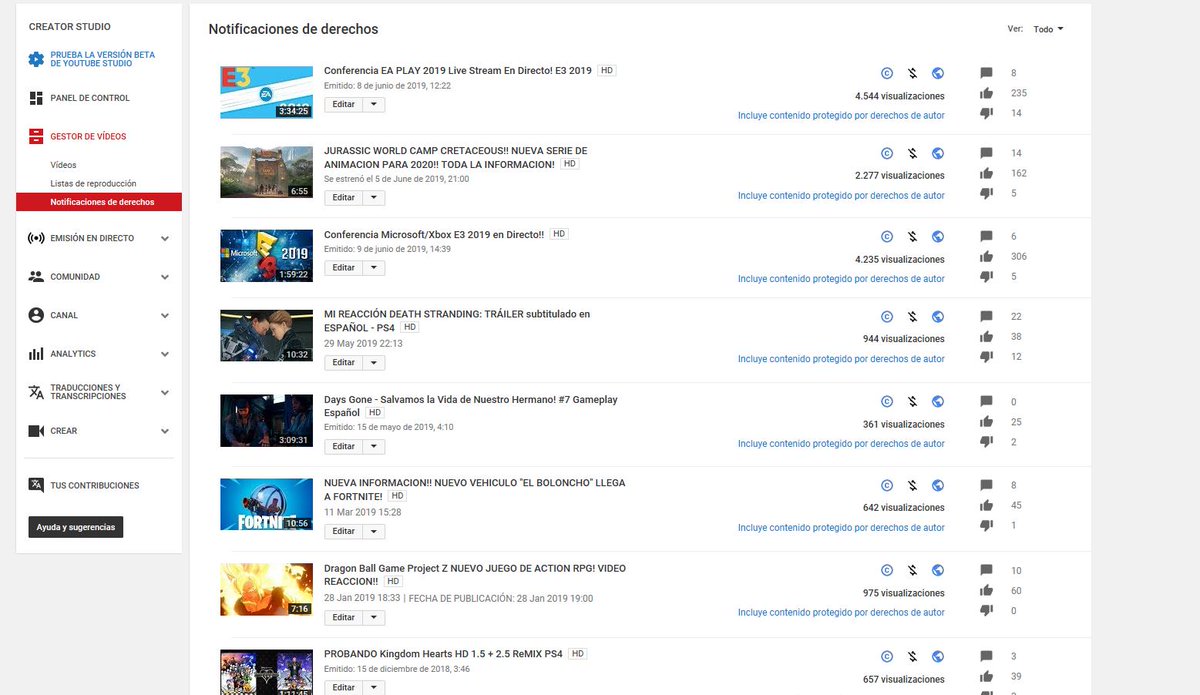Open the Ver: Todo filter dropdown
This screenshot has width=1200, height=695.
pos(1047,29)
